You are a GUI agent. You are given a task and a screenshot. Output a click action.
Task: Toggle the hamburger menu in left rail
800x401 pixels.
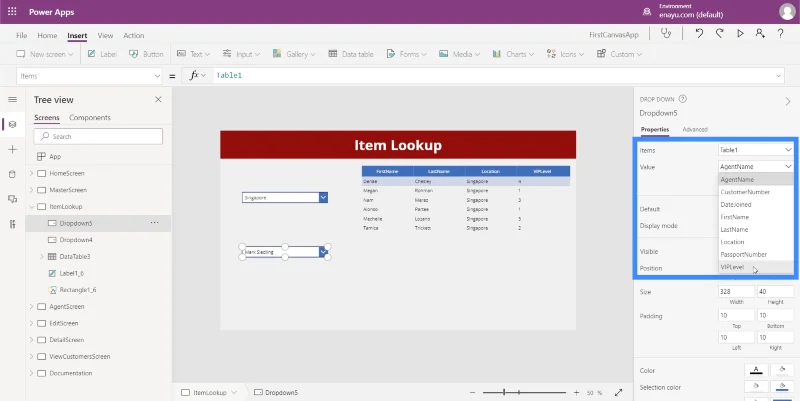coord(13,99)
